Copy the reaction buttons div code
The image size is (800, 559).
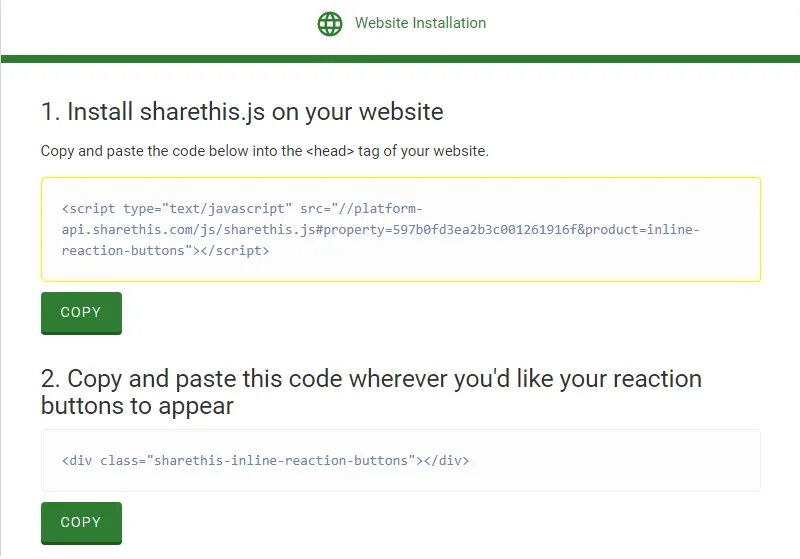tap(81, 523)
